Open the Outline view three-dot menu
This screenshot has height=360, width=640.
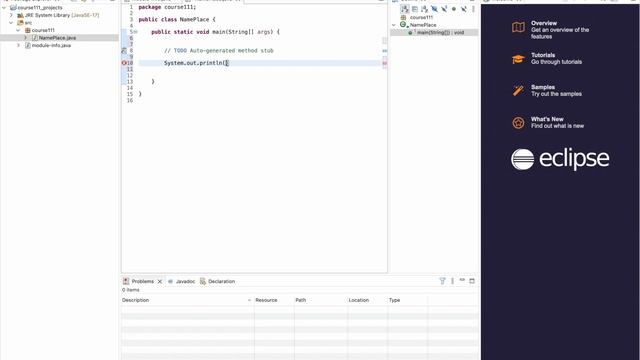click(x=473, y=9)
